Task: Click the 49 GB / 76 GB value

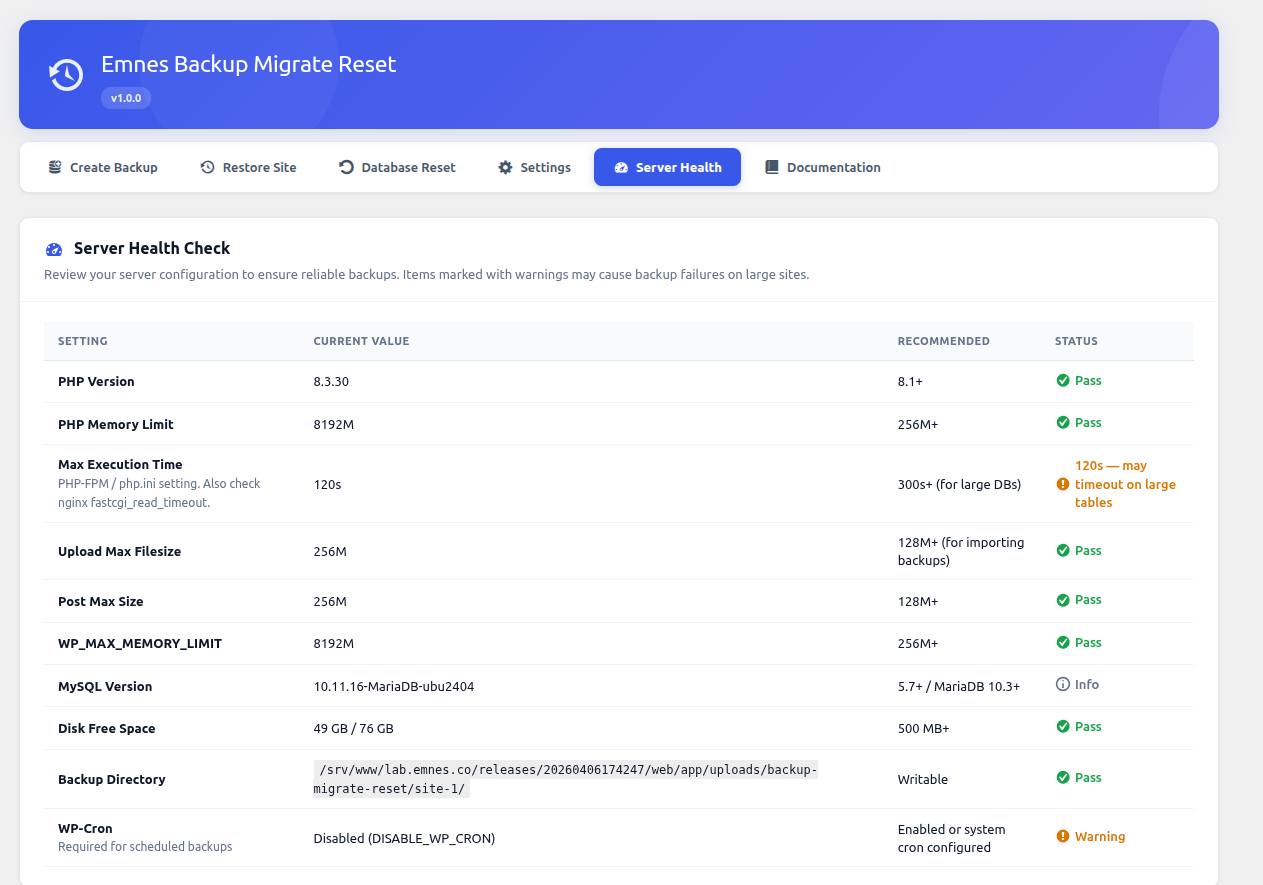Action: (353, 728)
